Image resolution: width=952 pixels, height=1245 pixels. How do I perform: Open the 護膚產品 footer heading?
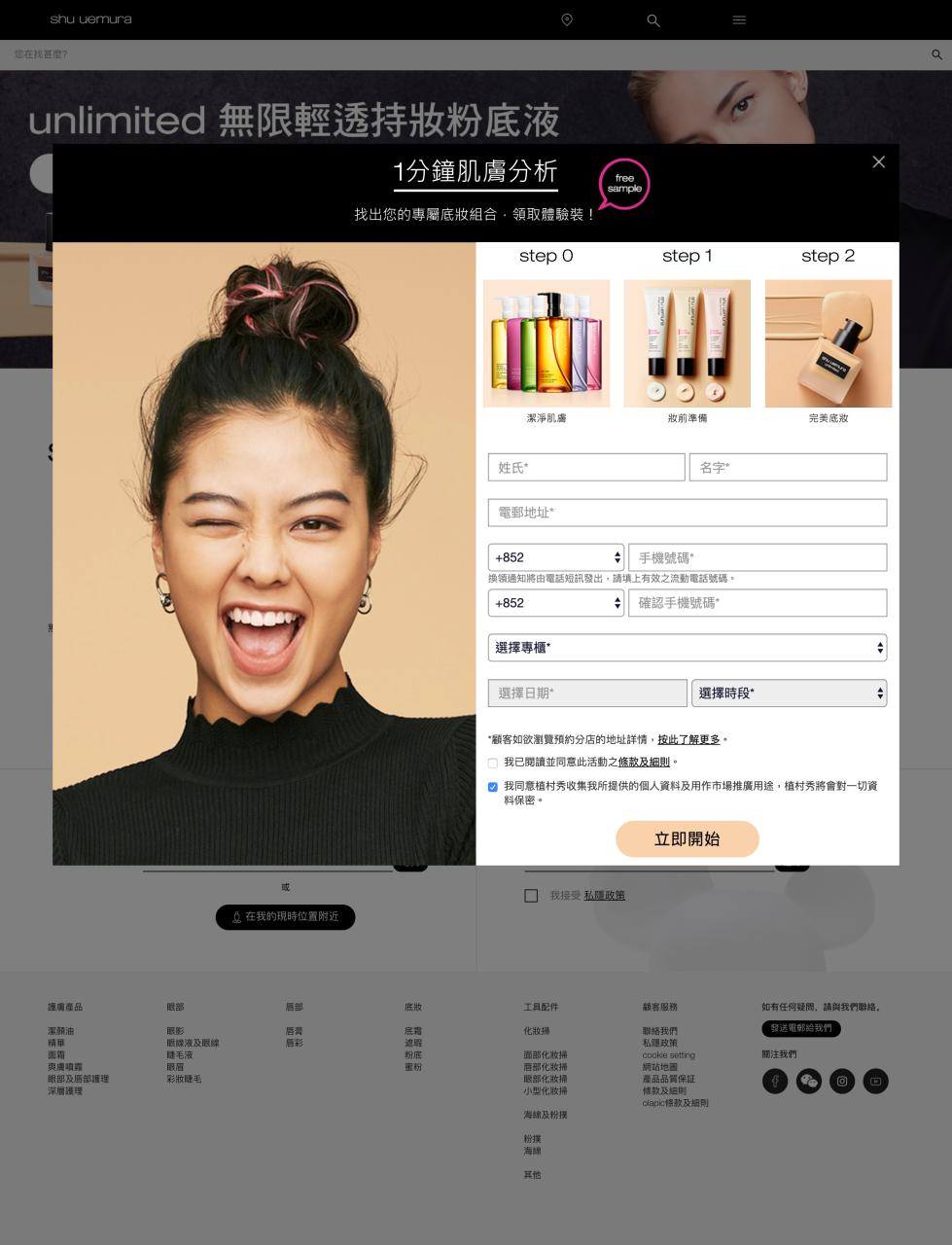point(65,1007)
